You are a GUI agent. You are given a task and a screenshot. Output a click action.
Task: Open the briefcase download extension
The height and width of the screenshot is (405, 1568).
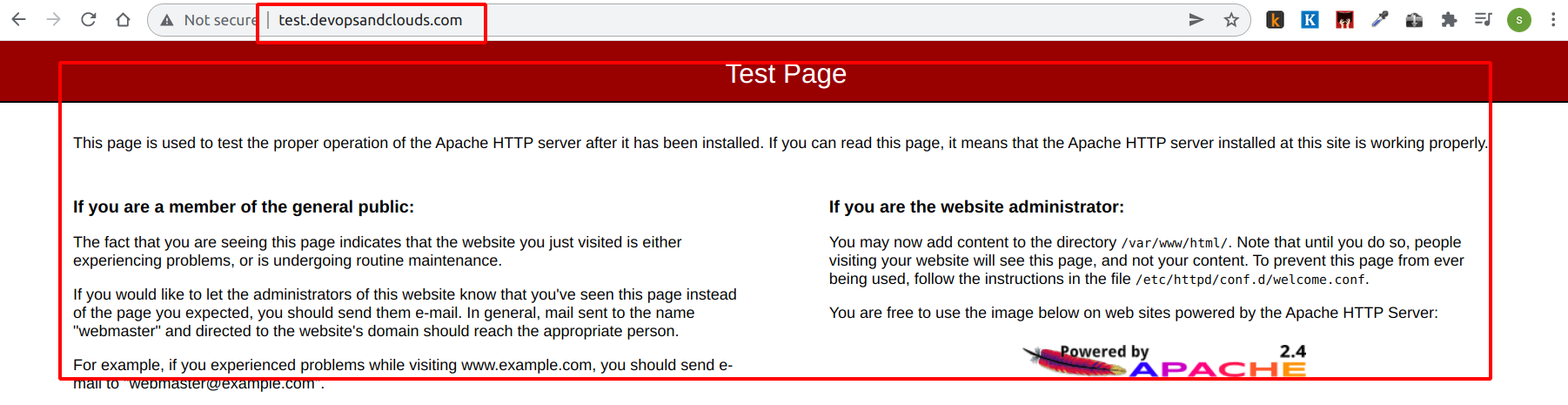[x=1414, y=19]
